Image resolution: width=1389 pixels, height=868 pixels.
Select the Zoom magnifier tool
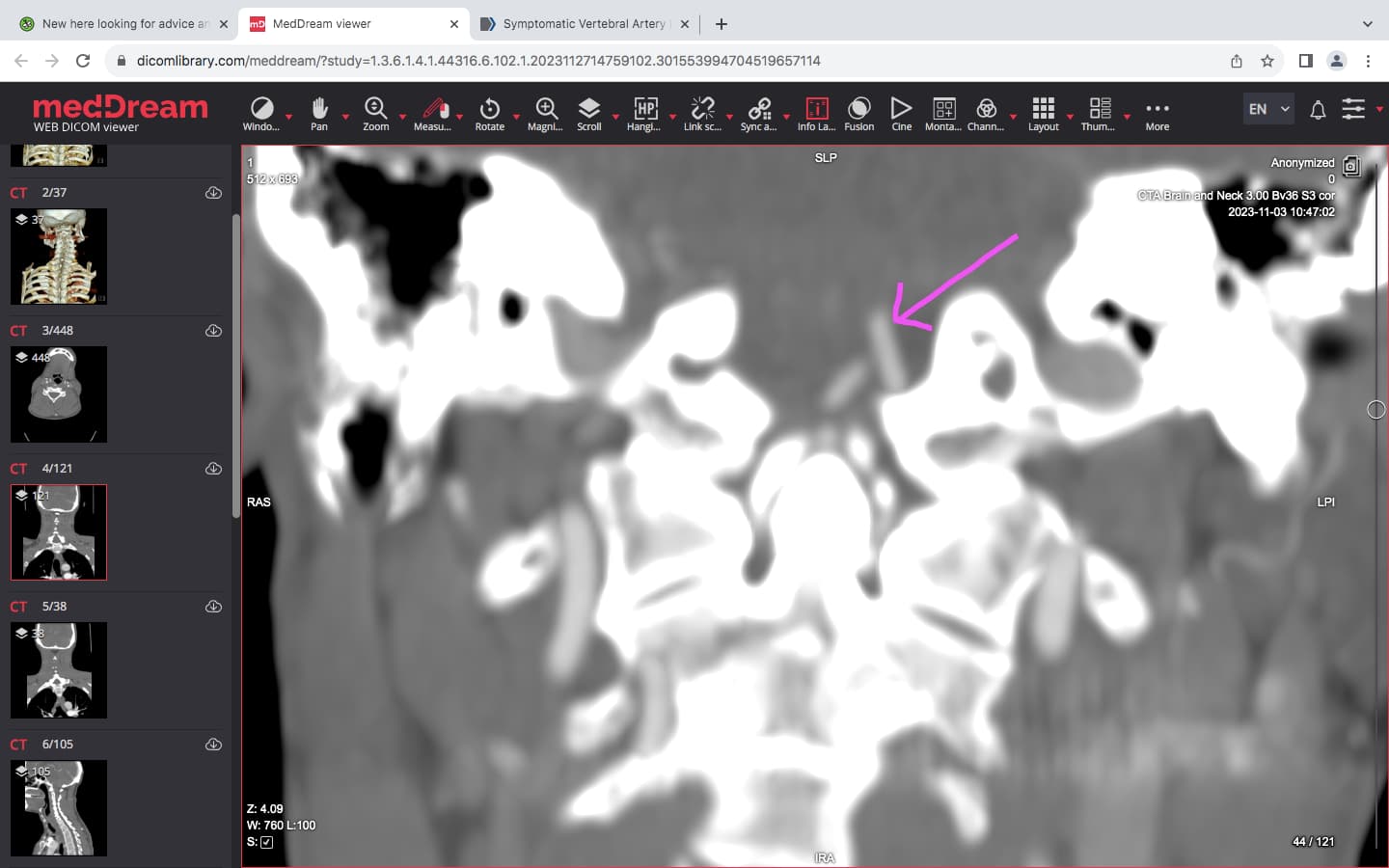click(375, 114)
